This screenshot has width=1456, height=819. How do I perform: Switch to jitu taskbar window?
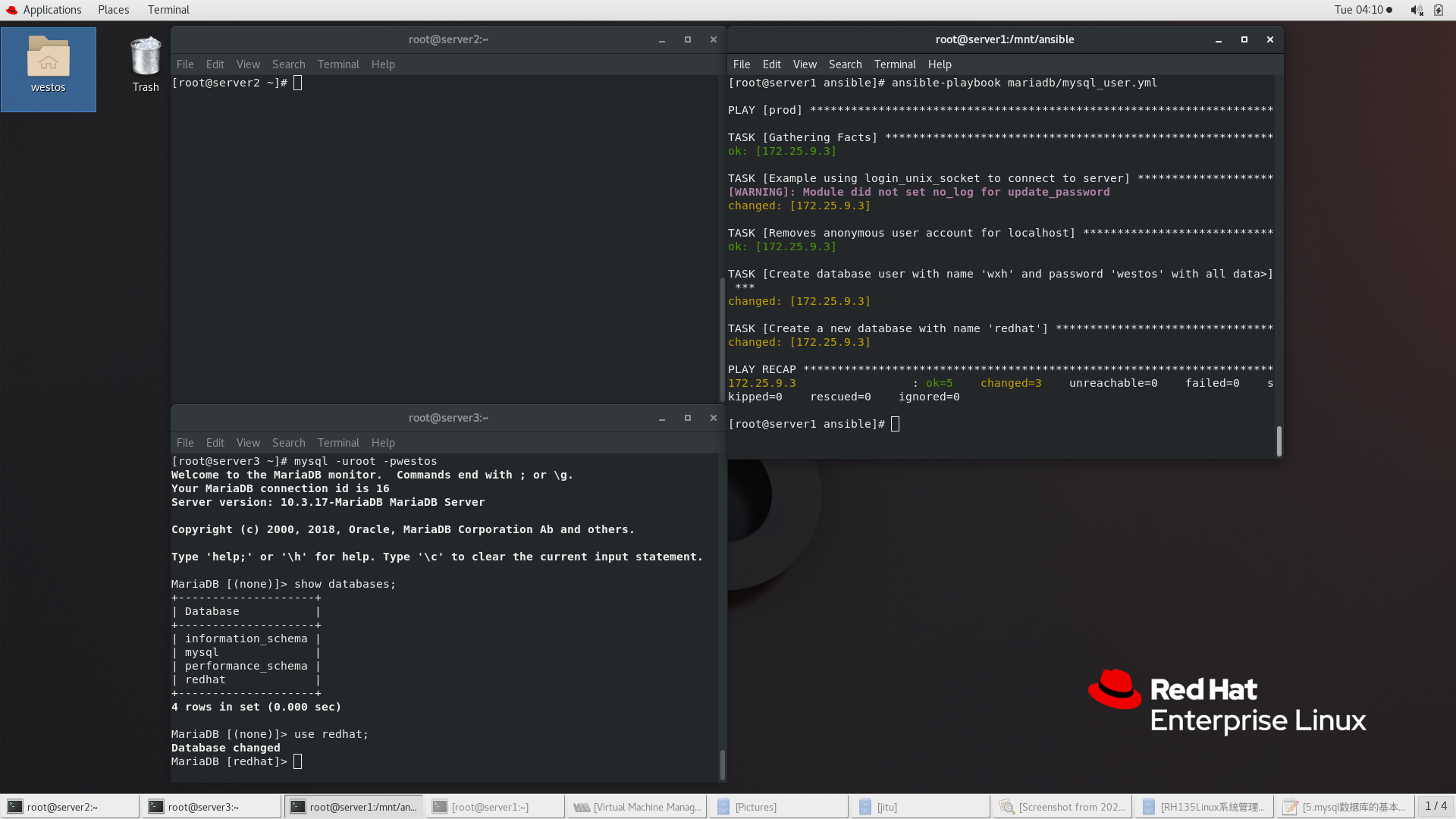pos(920,807)
